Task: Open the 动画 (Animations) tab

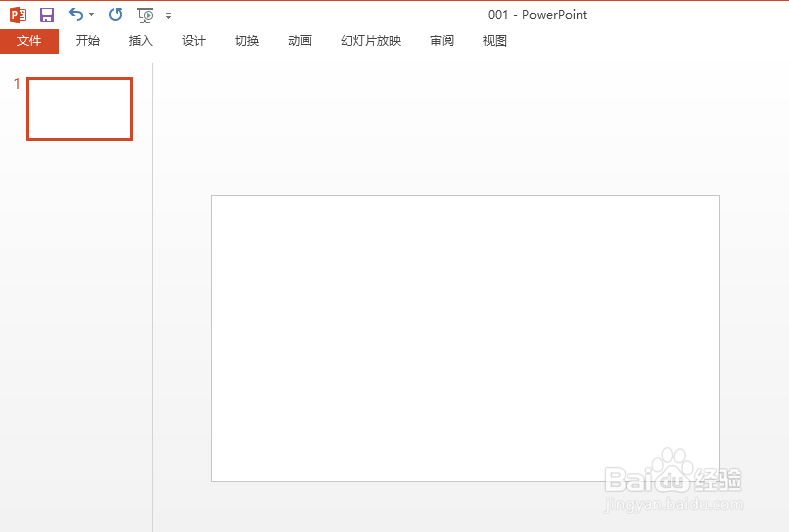Action: point(300,41)
